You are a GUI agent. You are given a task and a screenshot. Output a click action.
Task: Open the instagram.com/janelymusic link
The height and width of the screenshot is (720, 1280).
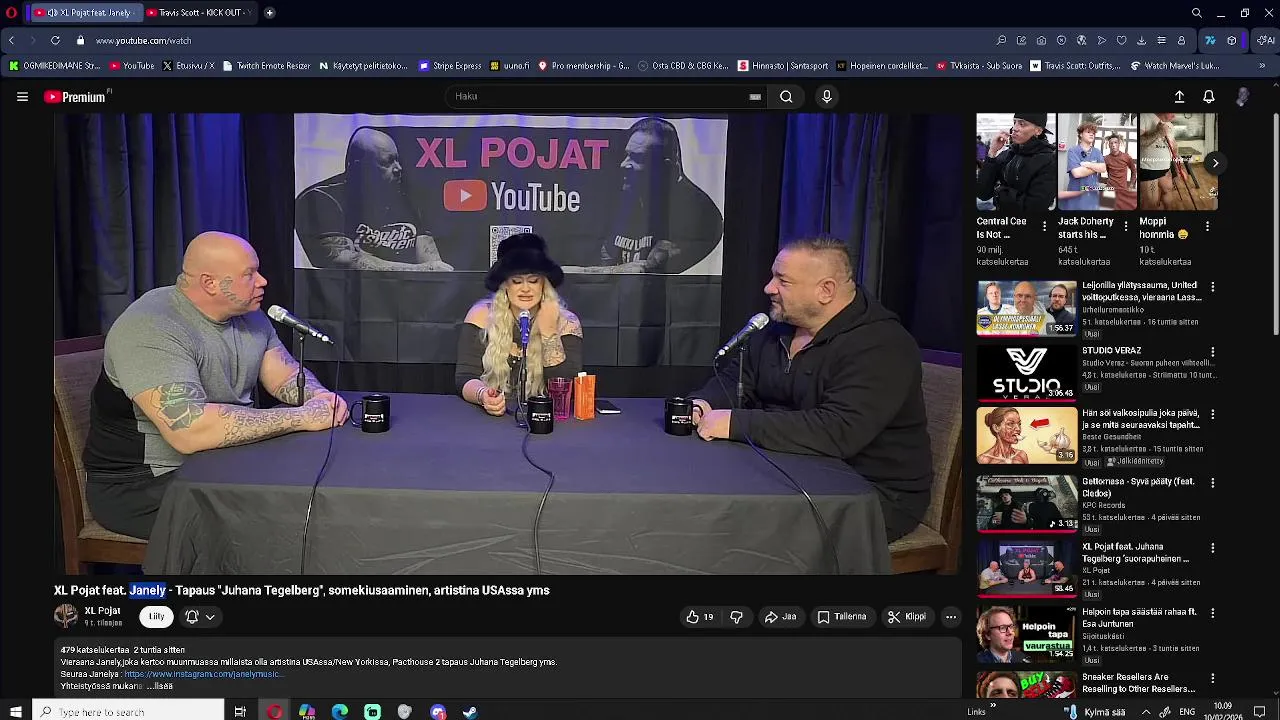coord(202,674)
